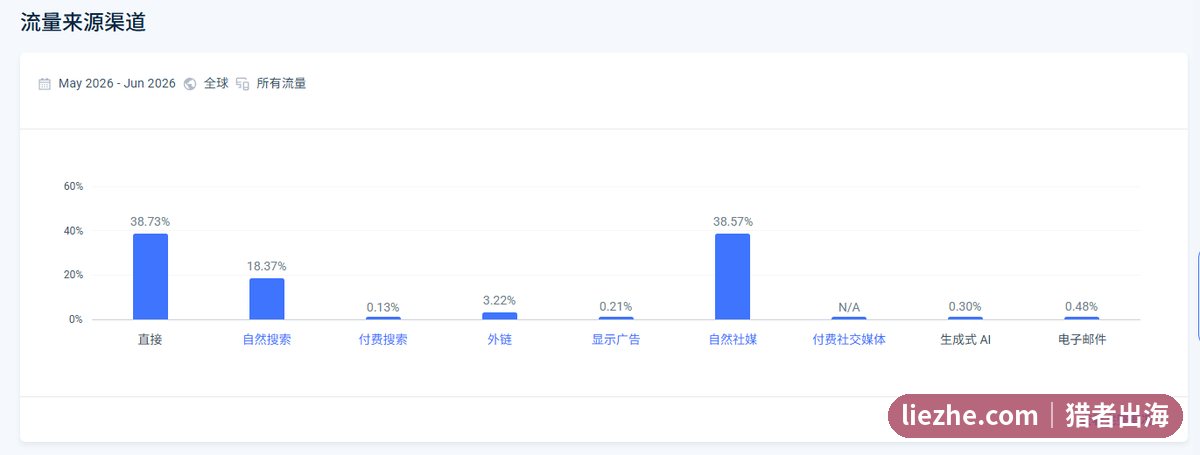This screenshot has height=455, width=1200.
Task: Click the 生成式 AI axis label
Action: tap(966, 340)
